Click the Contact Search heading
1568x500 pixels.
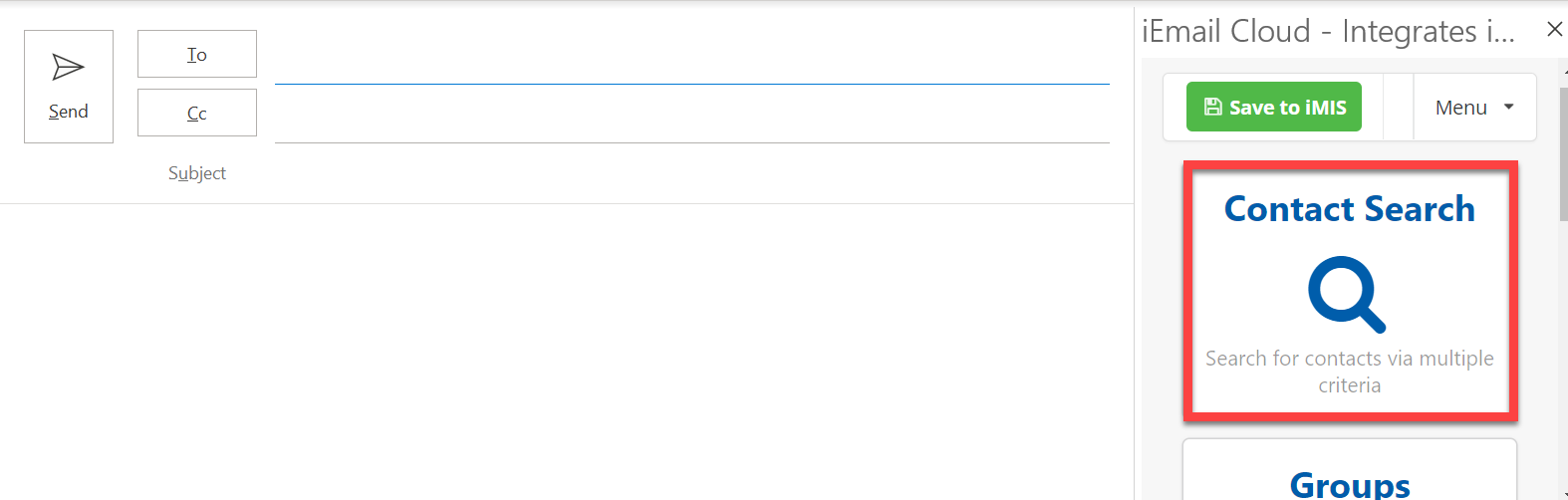[x=1349, y=209]
